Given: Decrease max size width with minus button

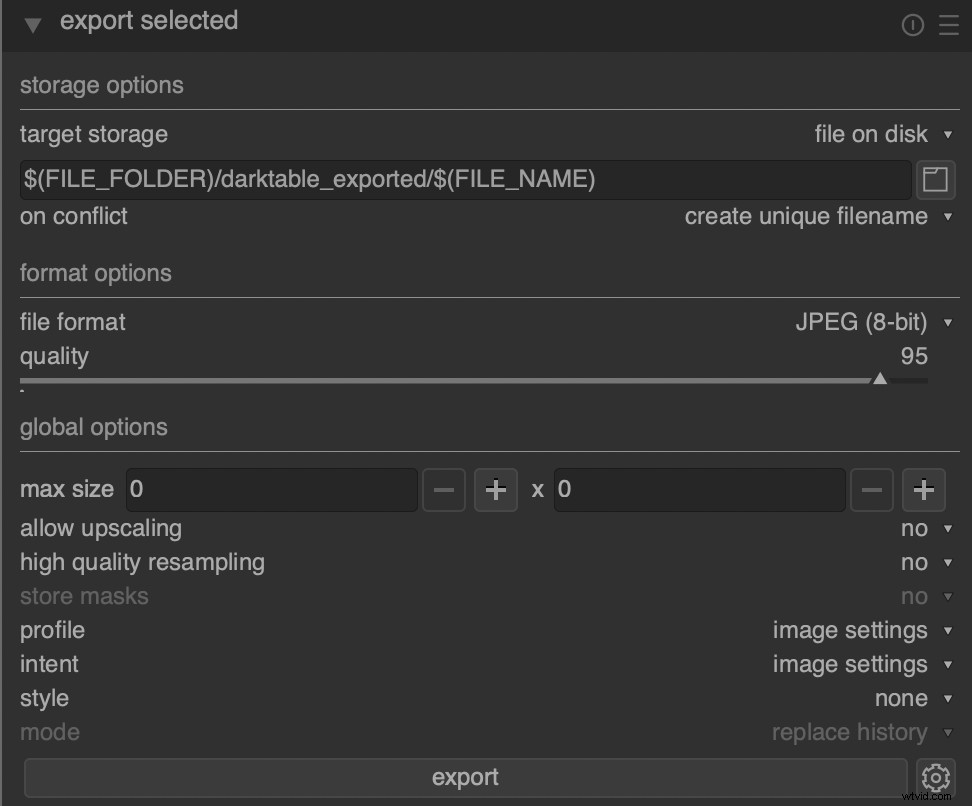Looking at the screenshot, I should coord(444,490).
